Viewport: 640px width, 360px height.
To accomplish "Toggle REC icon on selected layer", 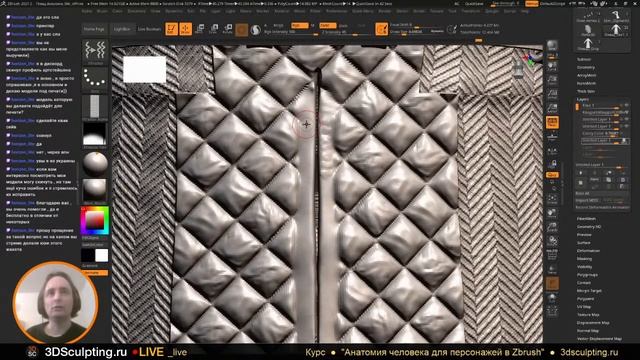I will [x=624, y=140].
